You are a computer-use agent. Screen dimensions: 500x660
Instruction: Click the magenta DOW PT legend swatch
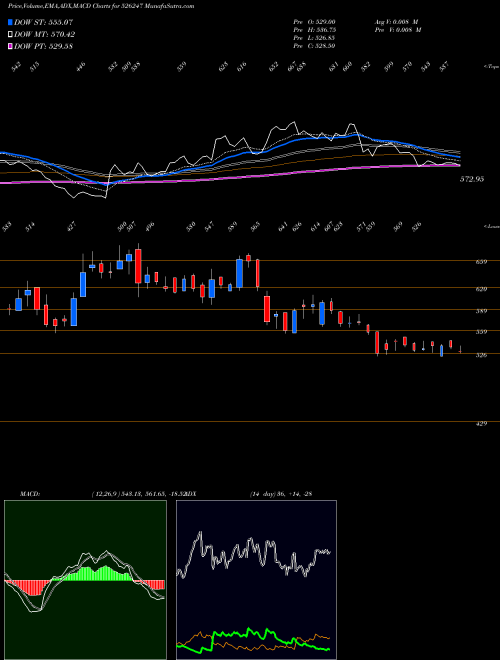[x=10, y=46]
